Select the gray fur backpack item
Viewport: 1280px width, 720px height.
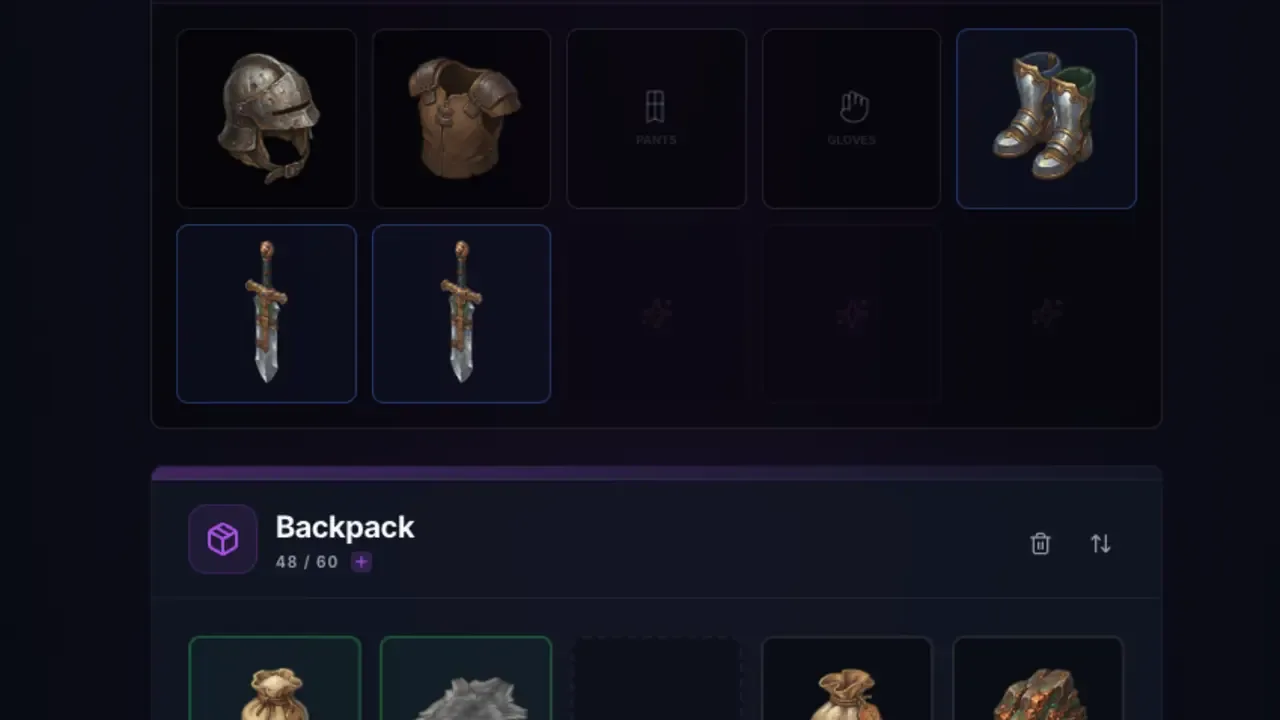point(466,678)
